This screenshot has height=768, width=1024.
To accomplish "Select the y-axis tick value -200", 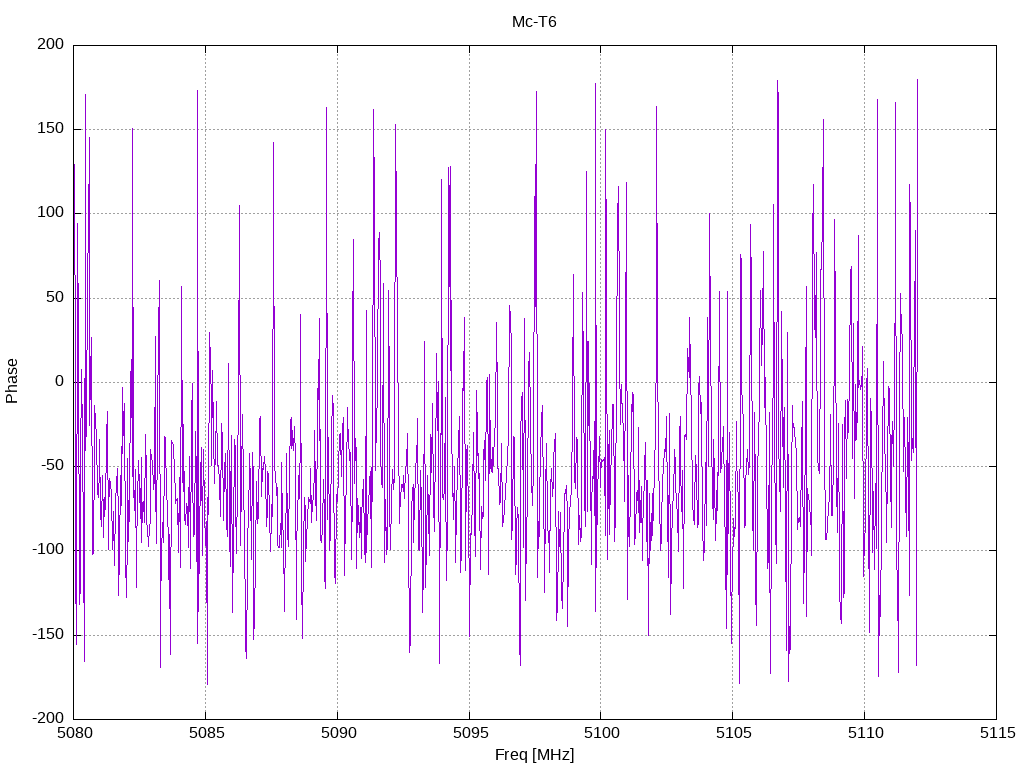I will (x=48, y=718).
